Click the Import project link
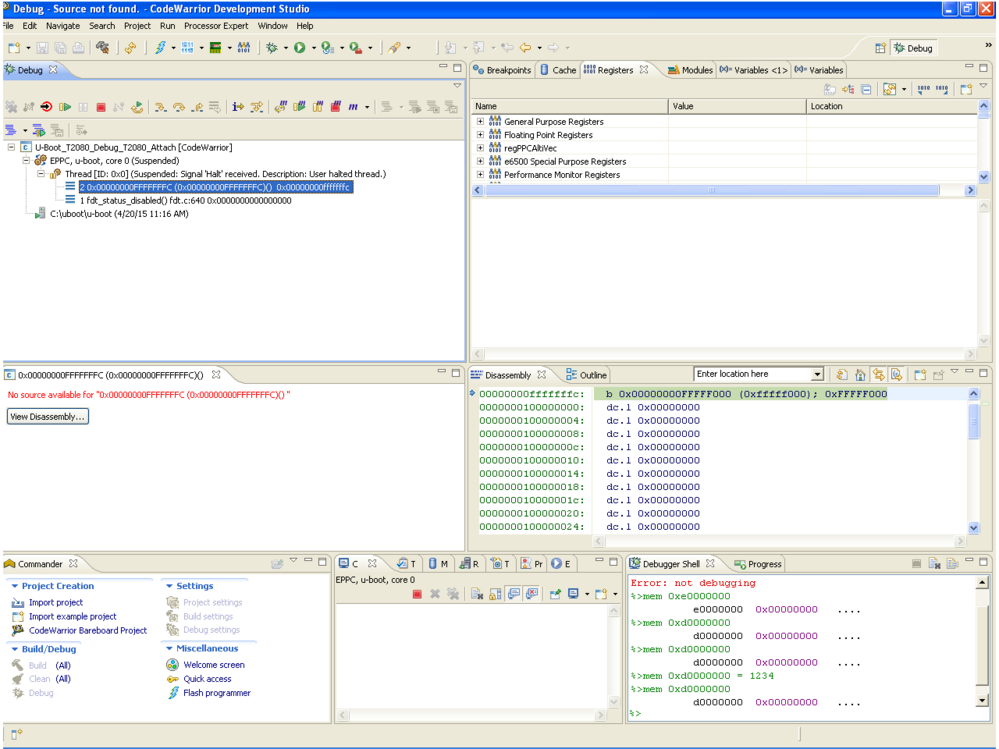 coord(55,603)
